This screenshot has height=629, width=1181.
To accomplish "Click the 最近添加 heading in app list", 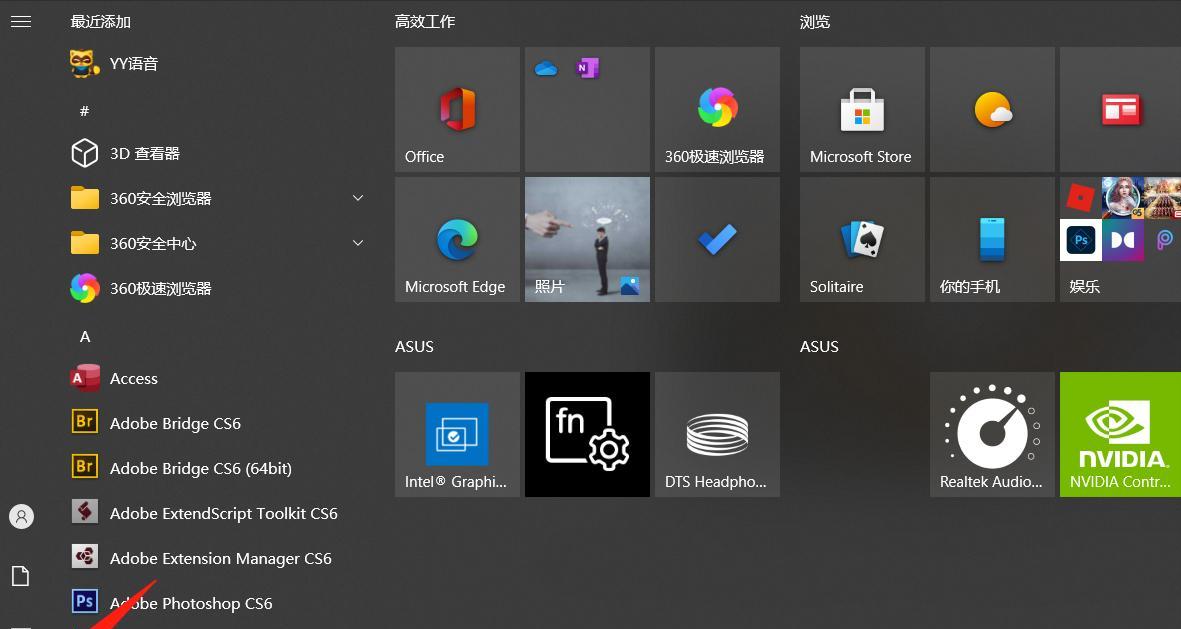I will pos(101,22).
